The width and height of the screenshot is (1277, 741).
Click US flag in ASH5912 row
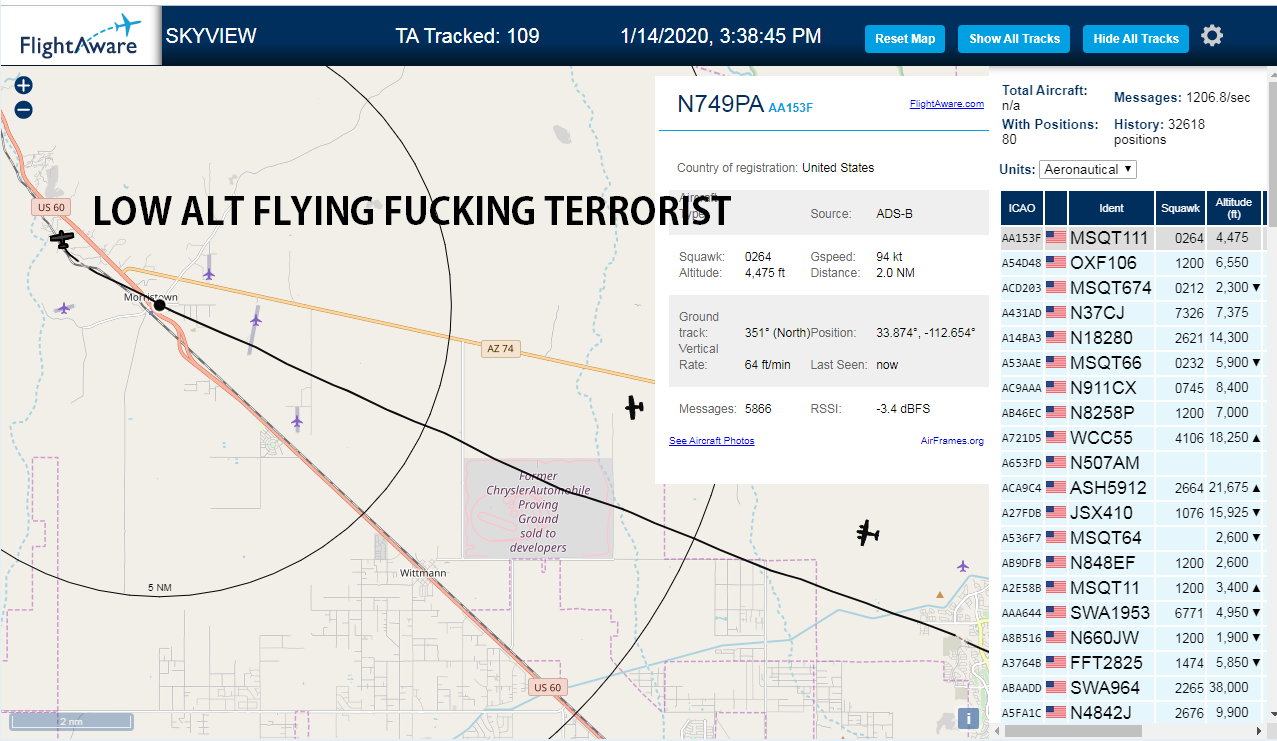1055,488
